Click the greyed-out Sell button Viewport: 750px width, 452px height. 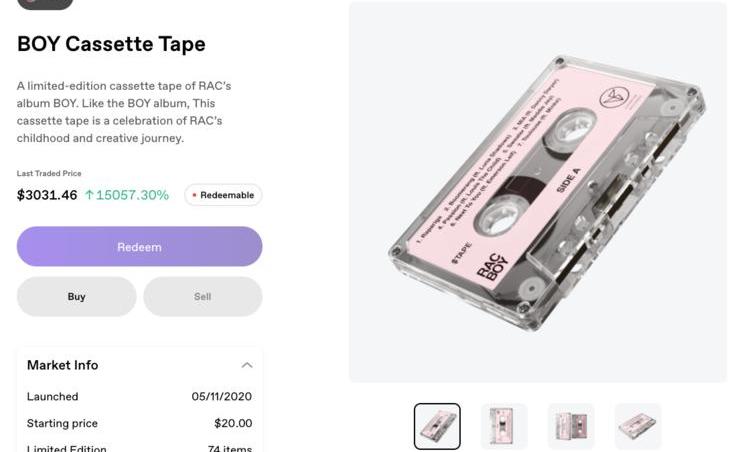pyautogui.click(x=203, y=297)
